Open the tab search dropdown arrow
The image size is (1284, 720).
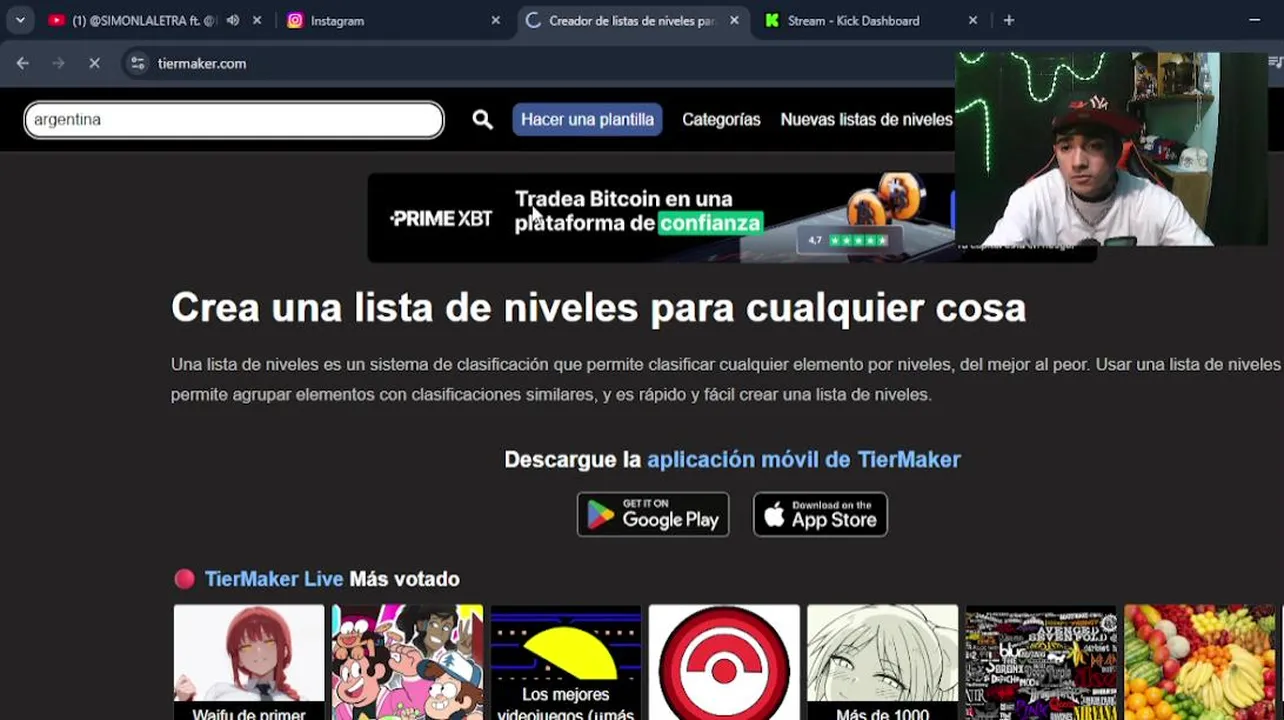[x=20, y=20]
